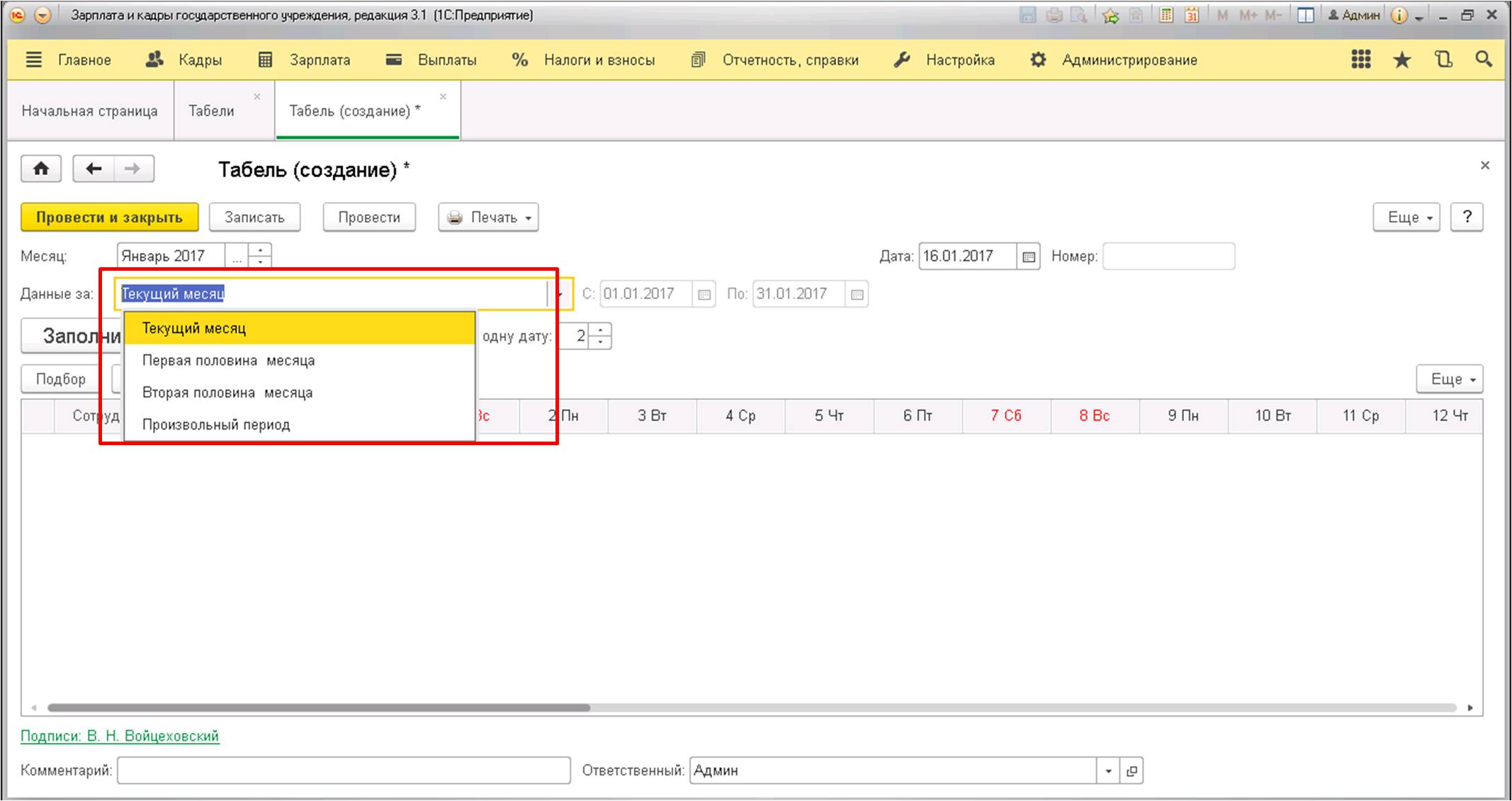Click the 'Провести и закрыть' button
The image size is (1512, 801).
pyautogui.click(x=109, y=218)
